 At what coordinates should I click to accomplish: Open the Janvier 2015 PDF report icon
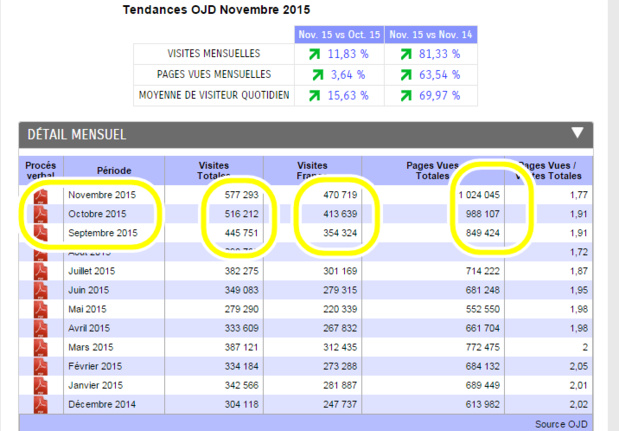tap(41, 385)
